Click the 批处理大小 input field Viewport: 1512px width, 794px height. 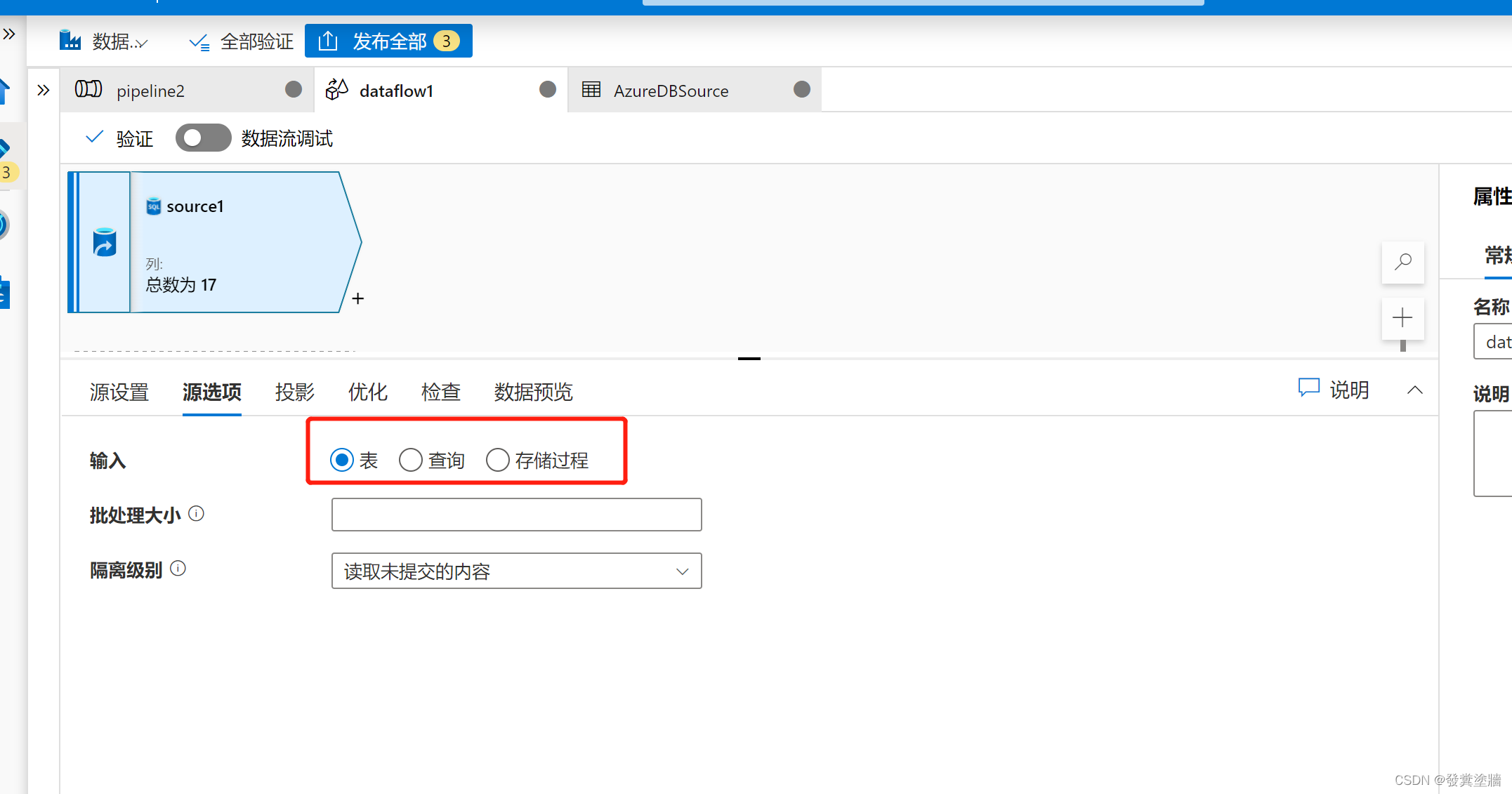click(516, 515)
